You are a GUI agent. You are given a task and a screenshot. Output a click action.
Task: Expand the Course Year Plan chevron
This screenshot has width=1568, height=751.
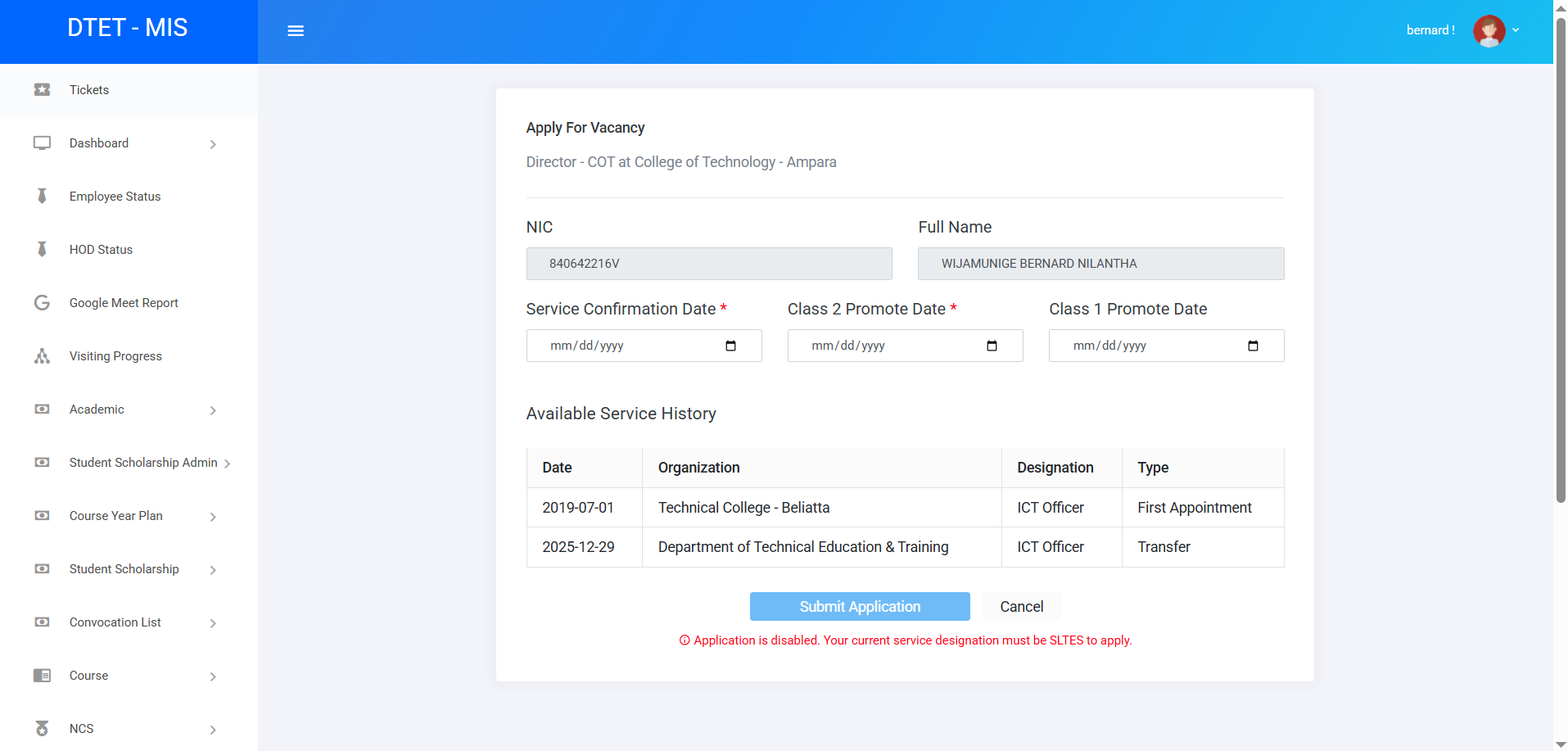click(x=213, y=517)
